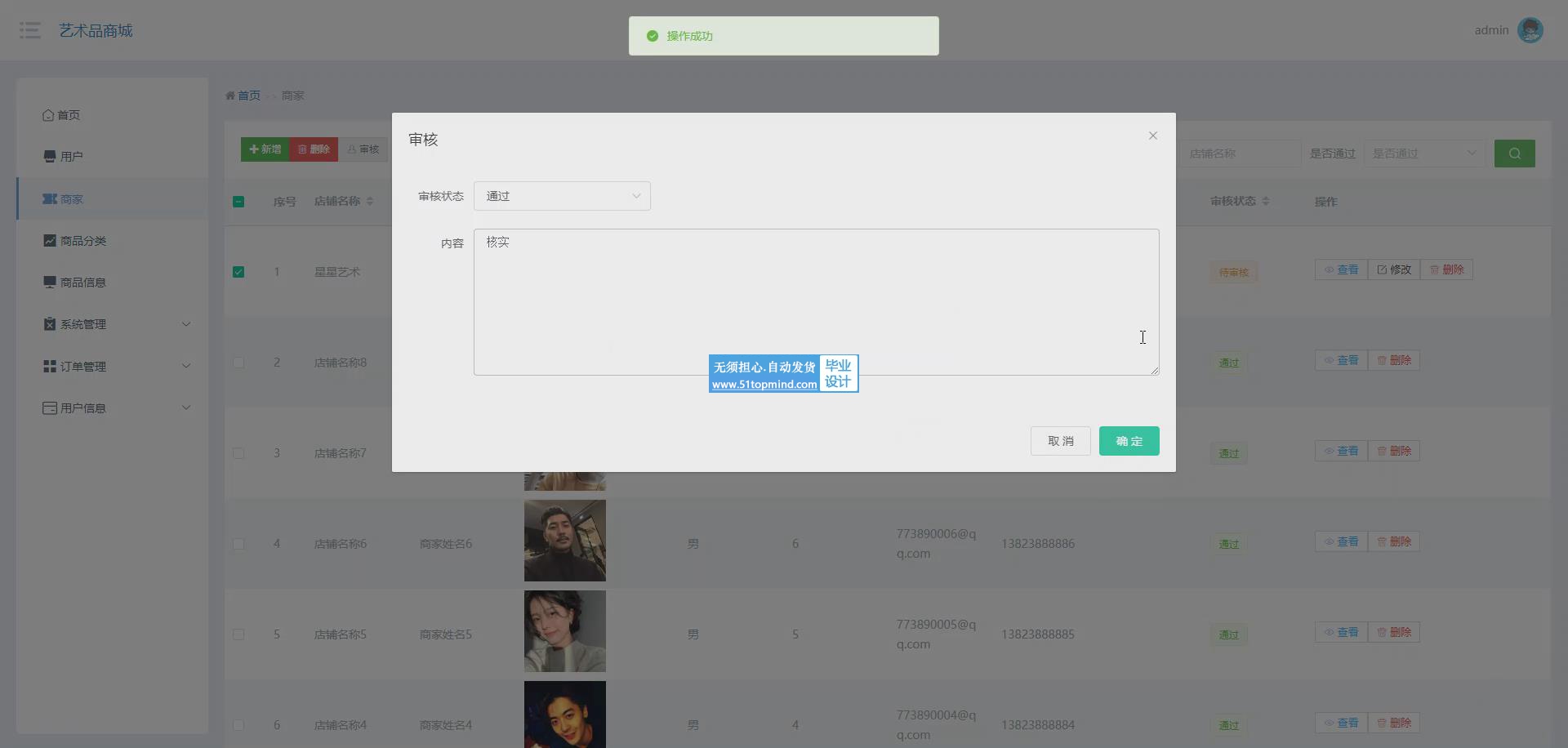1568x748 pixels.
Task: Click 删除 for the 店铺名称4 row
Action: (1394, 723)
